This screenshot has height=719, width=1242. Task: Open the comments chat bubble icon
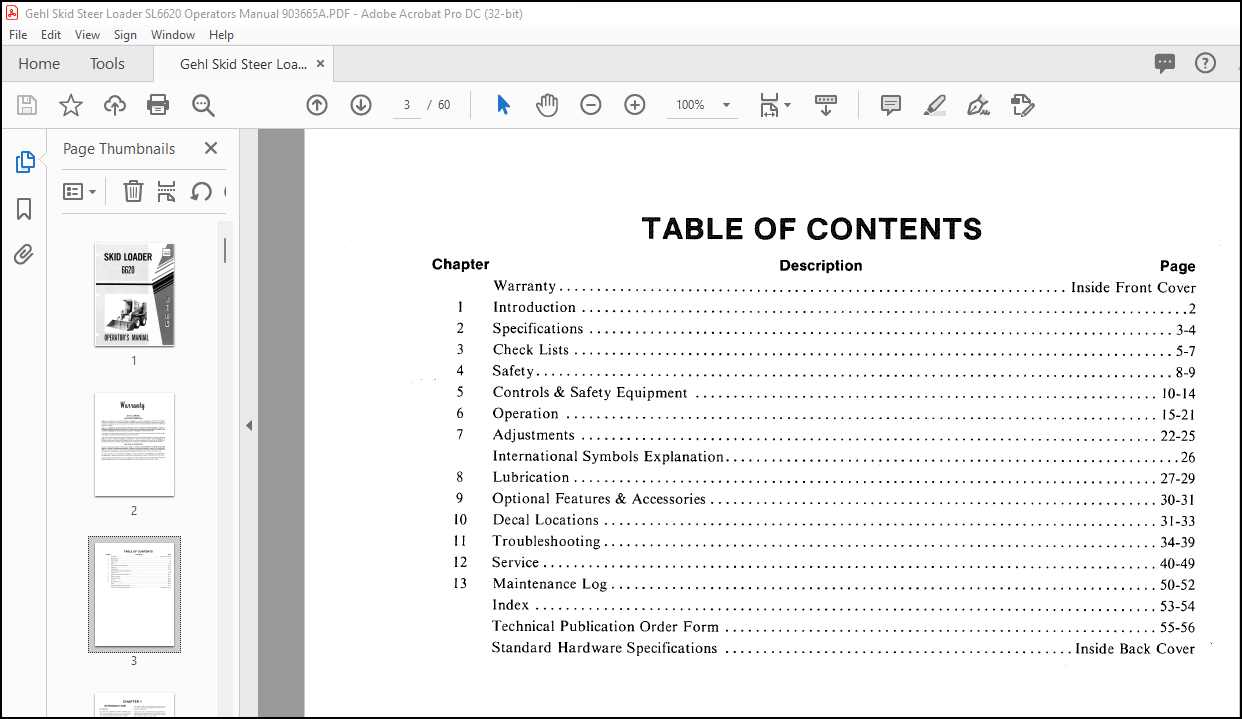click(1165, 63)
